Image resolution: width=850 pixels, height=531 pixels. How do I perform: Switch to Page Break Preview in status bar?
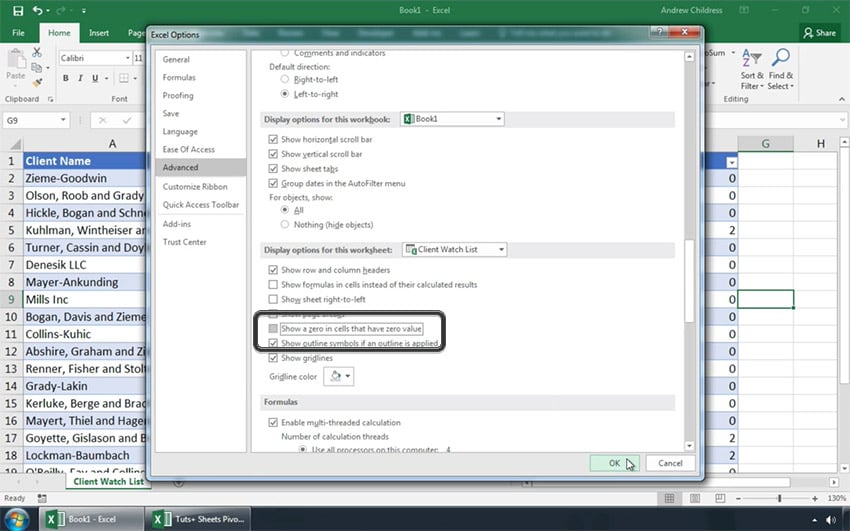[x=720, y=498]
